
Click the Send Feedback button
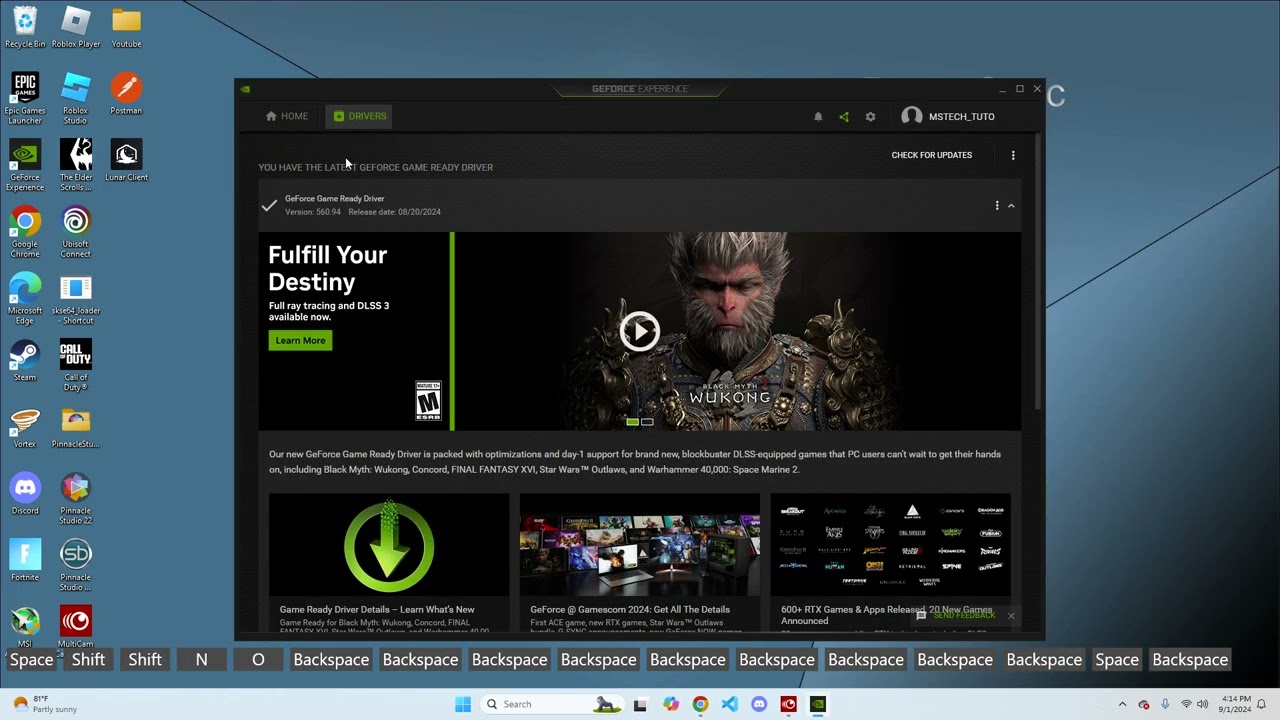[956, 616]
